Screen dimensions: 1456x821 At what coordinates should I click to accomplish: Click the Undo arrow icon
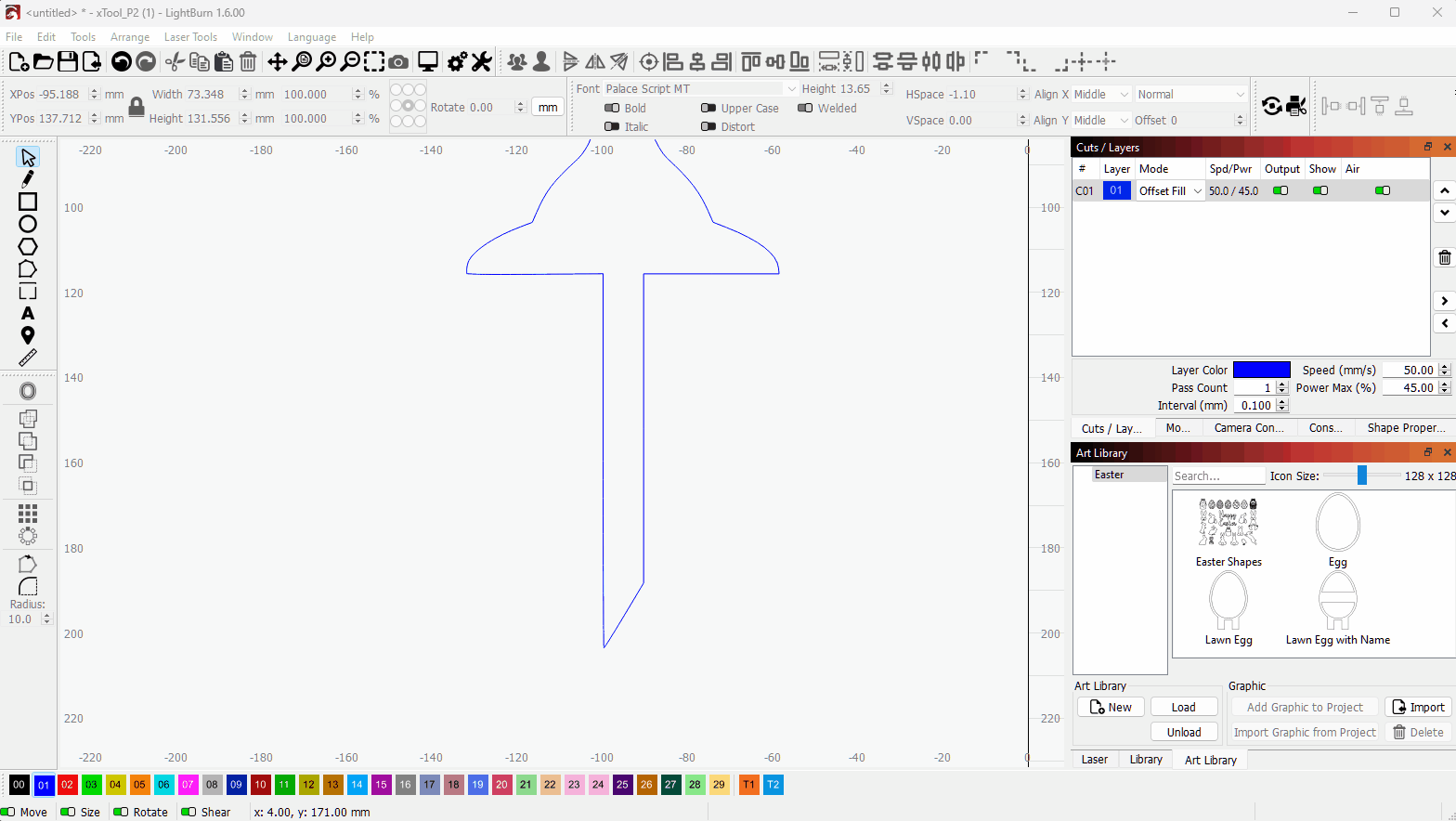122,62
